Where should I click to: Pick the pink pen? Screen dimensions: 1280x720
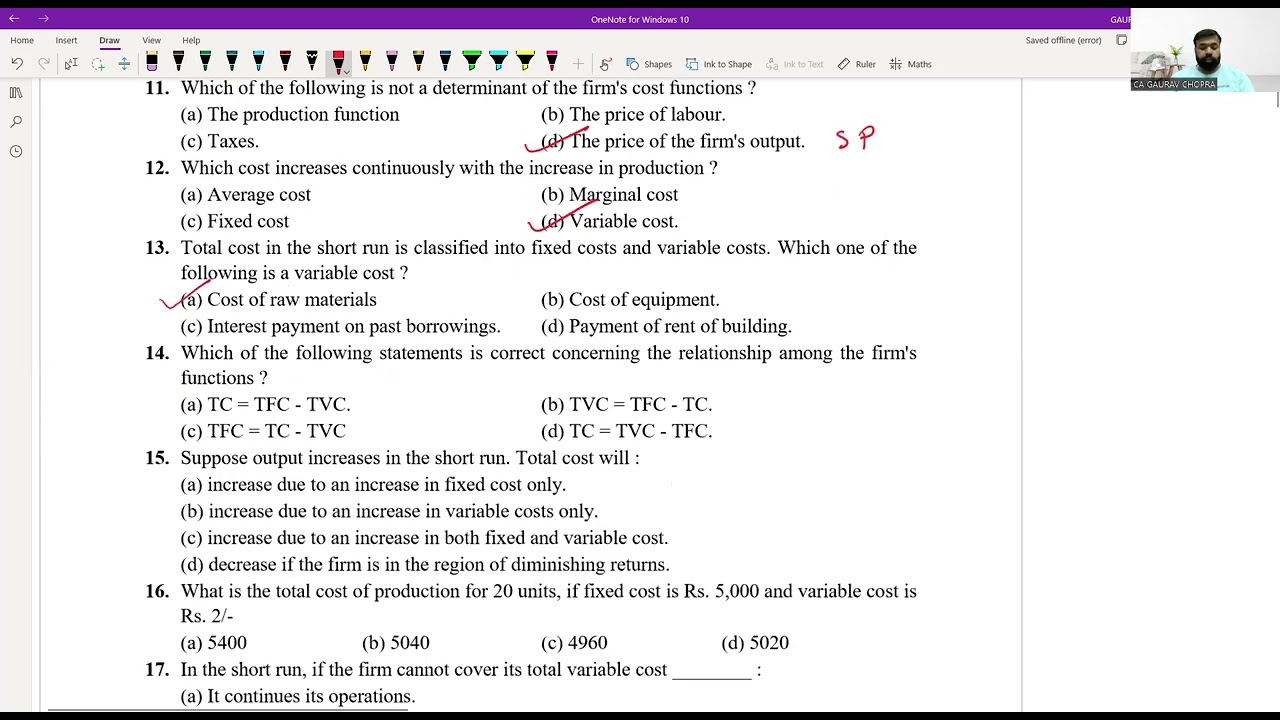tap(392, 63)
